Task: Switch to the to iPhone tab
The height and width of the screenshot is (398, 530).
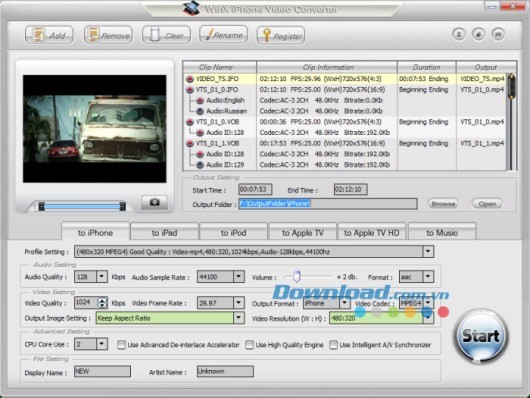Action: pyautogui.click(x=95, y=233)
